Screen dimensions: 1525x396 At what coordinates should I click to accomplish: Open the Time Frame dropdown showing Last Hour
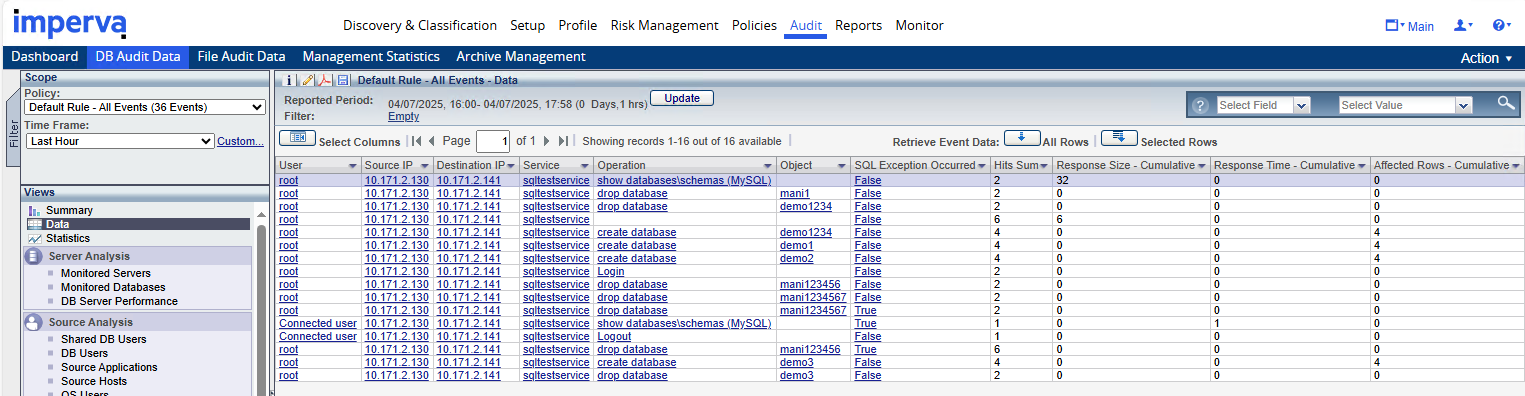(120, 141)
